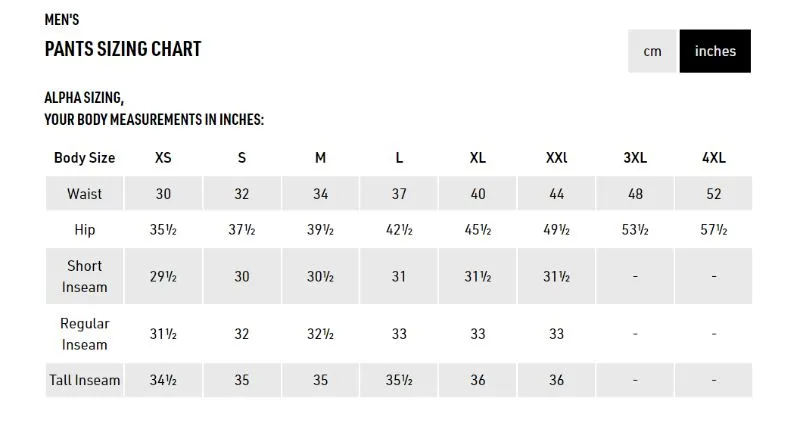800x423 pixels.
Task: Click the S size column header
Action: tap(242, 158)
